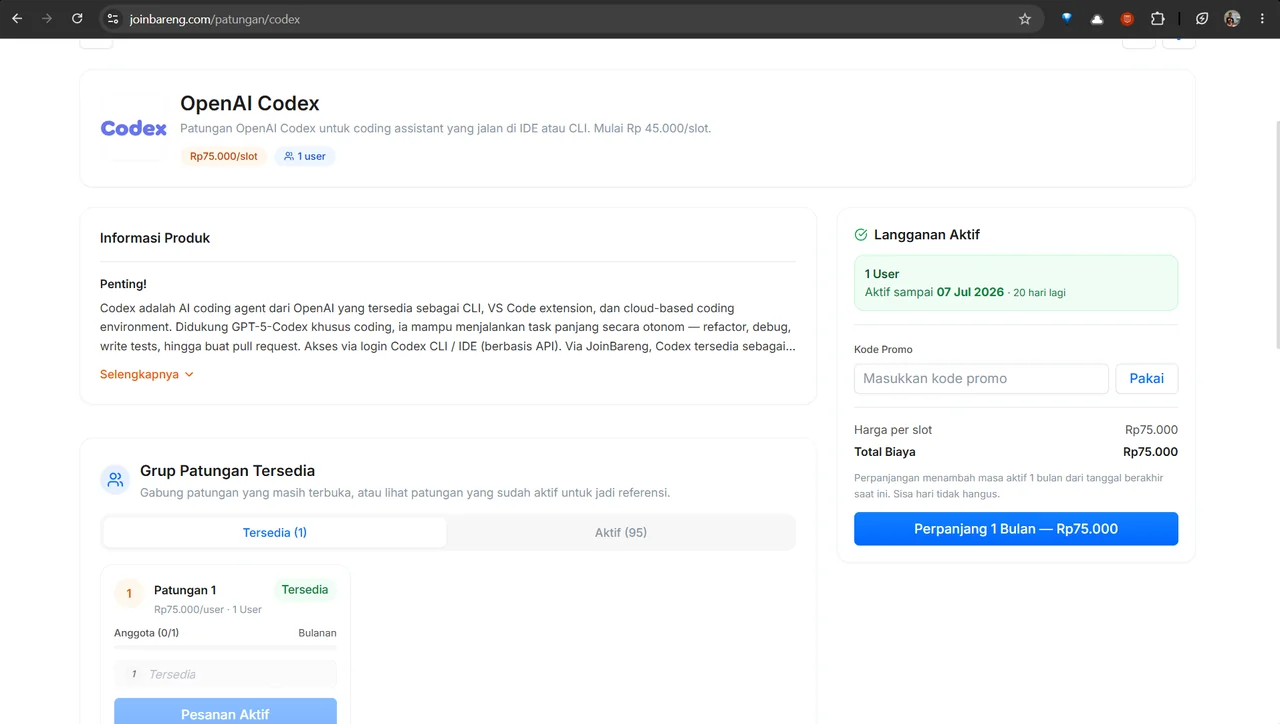Click the OpenAI Codex heading

(x=250, y=103)
